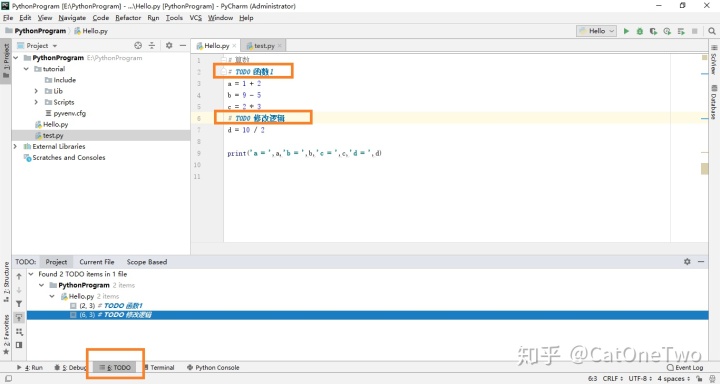Collapse 'Found 2 TODO items' node
Screen dimensions: 720x384
pyautogui.click(x=31, y=274)
